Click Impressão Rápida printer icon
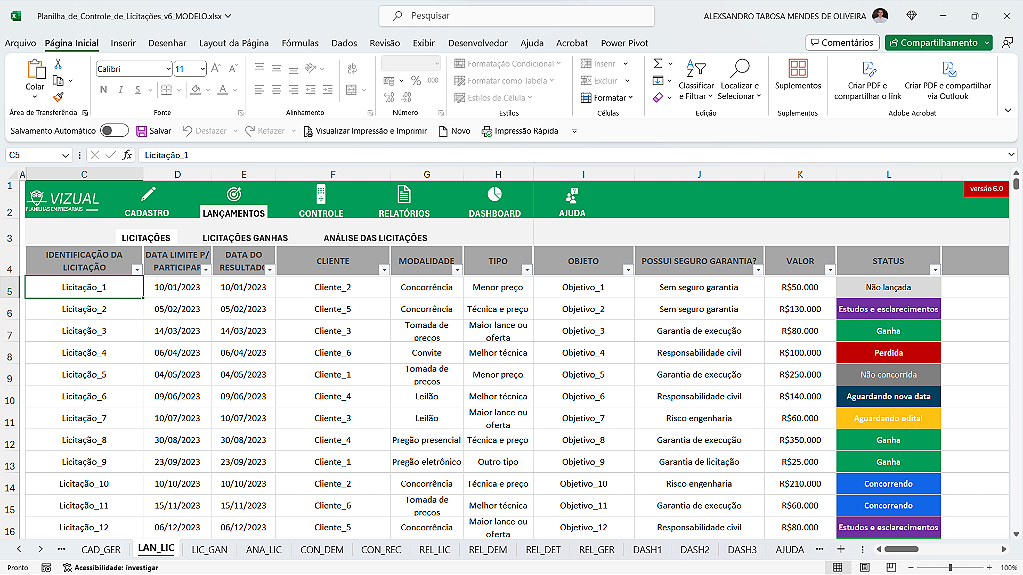Screen dimensions: 1023x575 click(486, 131)
